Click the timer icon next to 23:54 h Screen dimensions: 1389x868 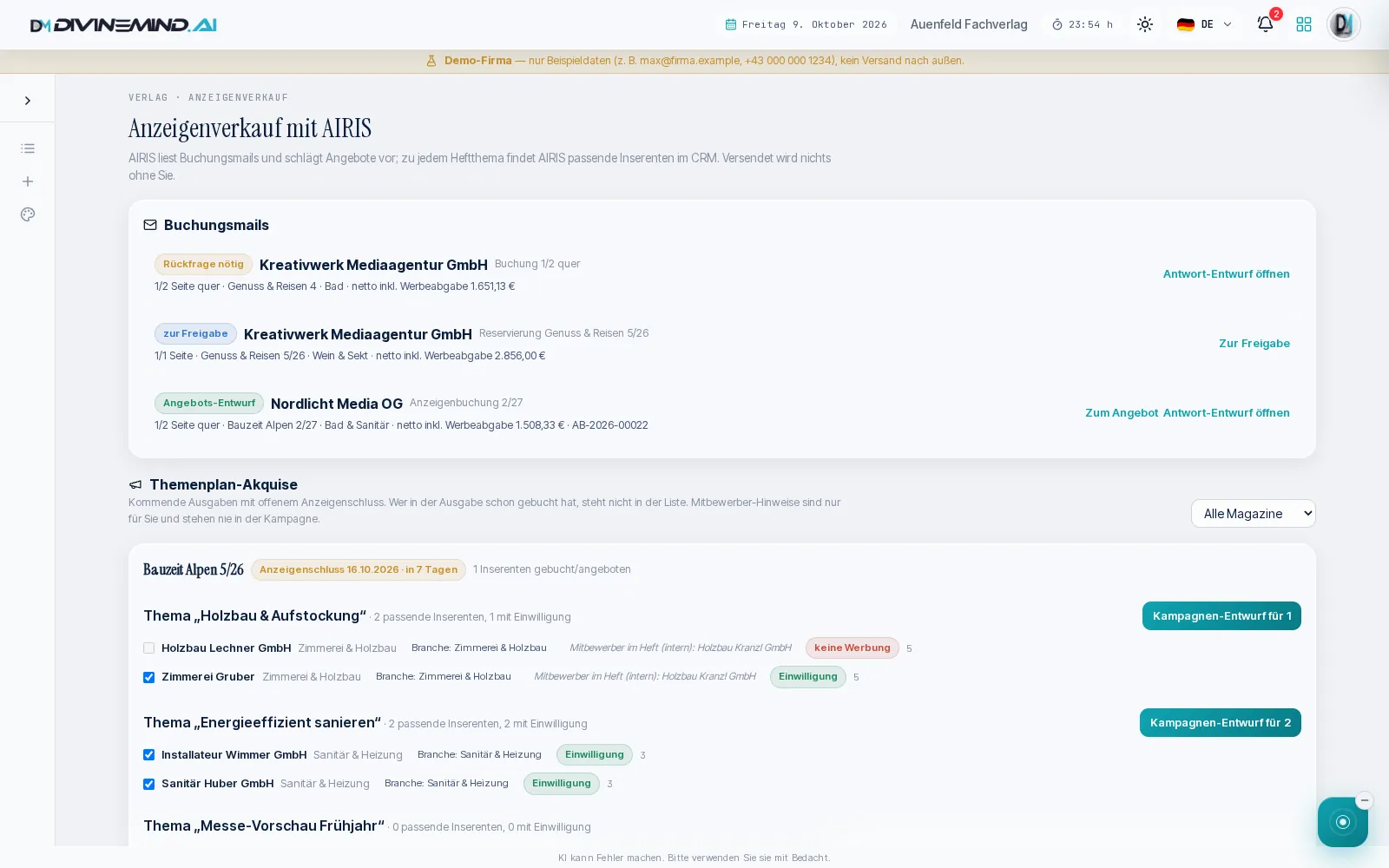click(x=1057, y=24)
